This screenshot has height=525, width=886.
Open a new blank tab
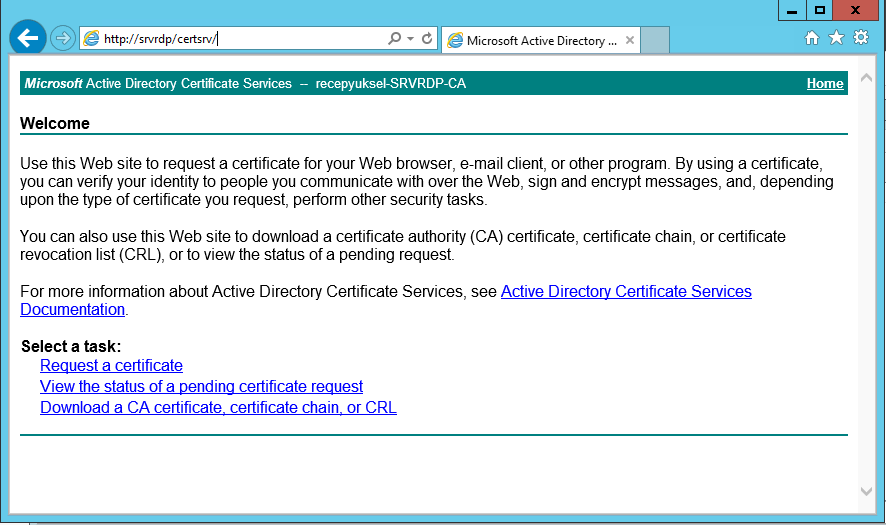(x=655, y=40)
